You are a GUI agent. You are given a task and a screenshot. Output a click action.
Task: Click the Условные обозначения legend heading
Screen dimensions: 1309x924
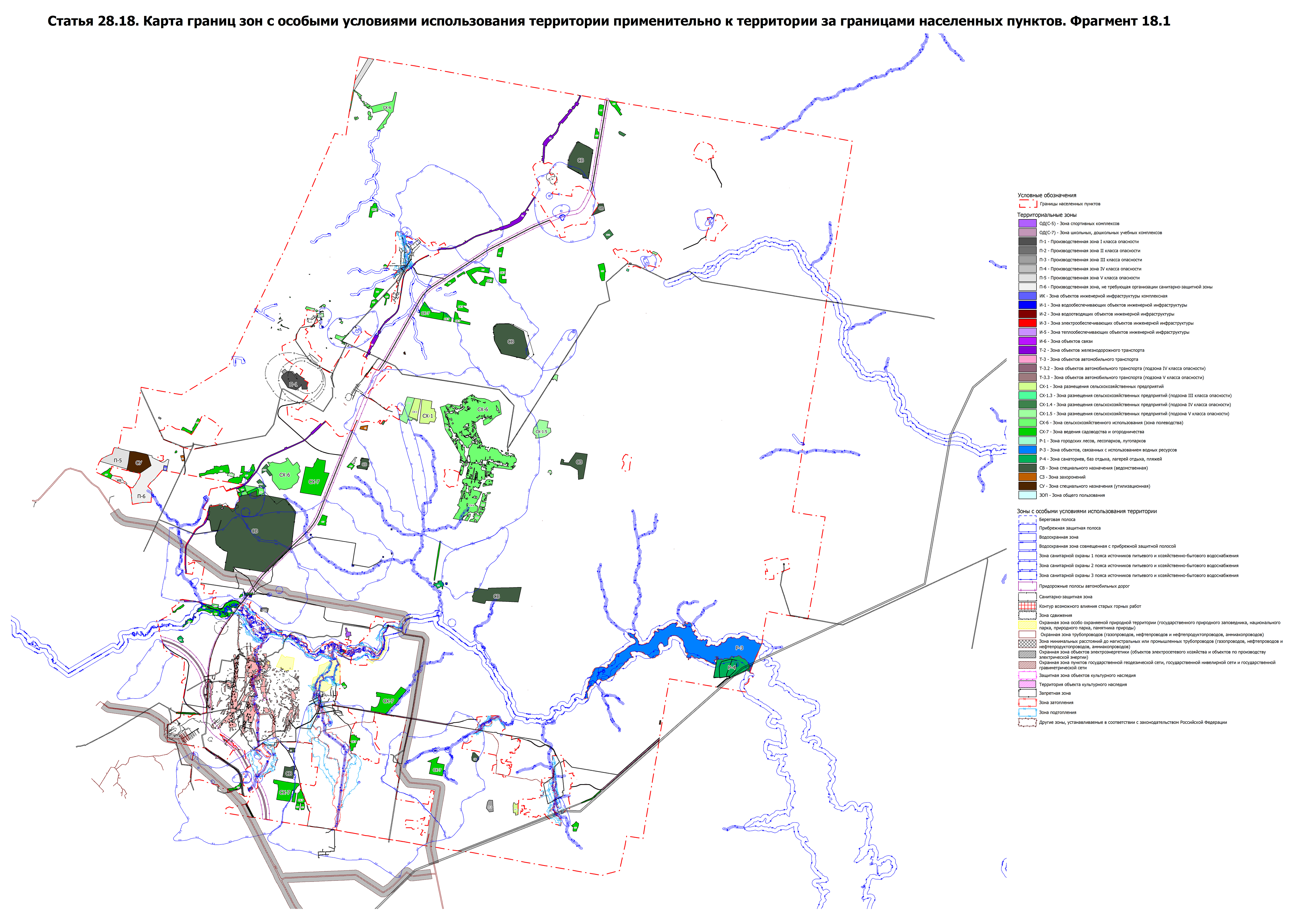1047,195
